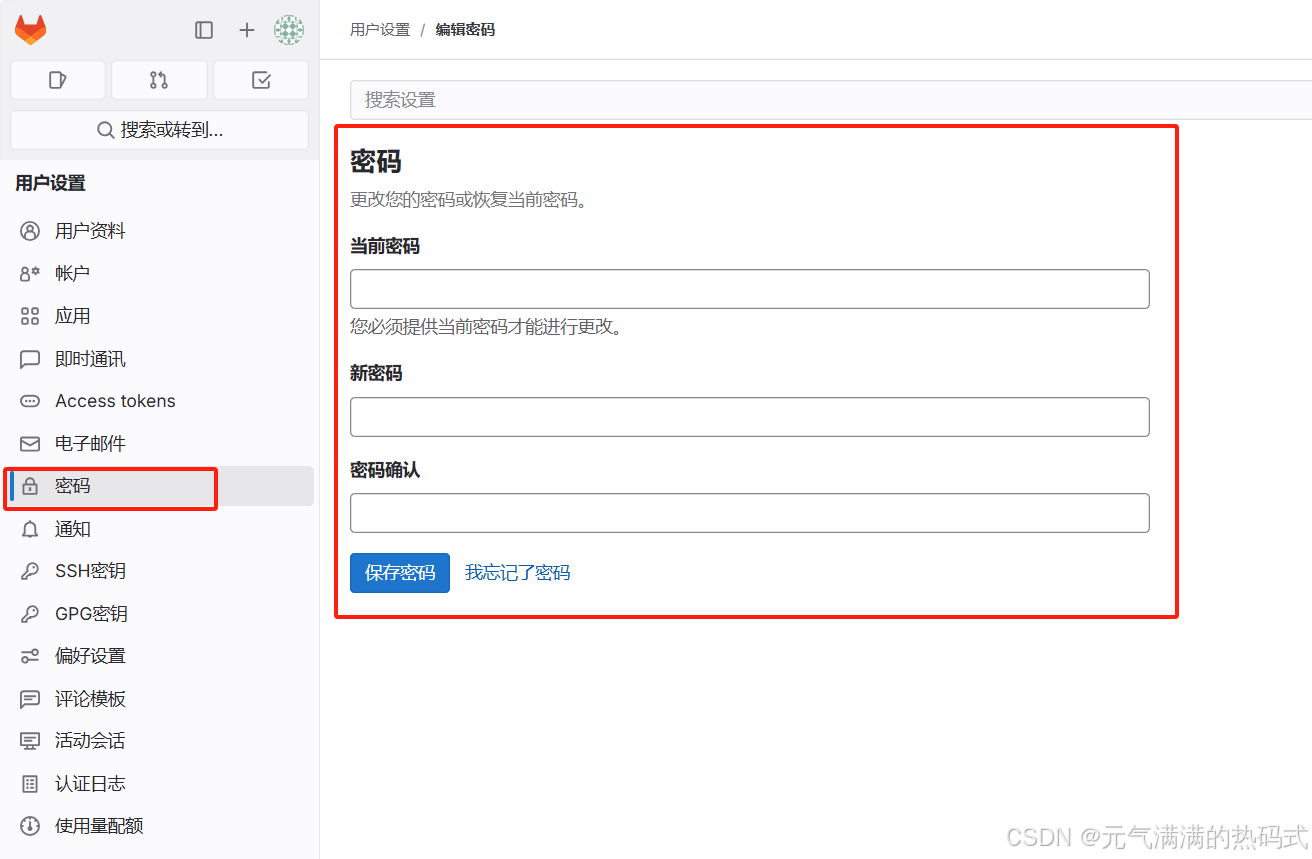Open the plus create-new menu
Screen dimensions: 1312x859
click(247, 30)
